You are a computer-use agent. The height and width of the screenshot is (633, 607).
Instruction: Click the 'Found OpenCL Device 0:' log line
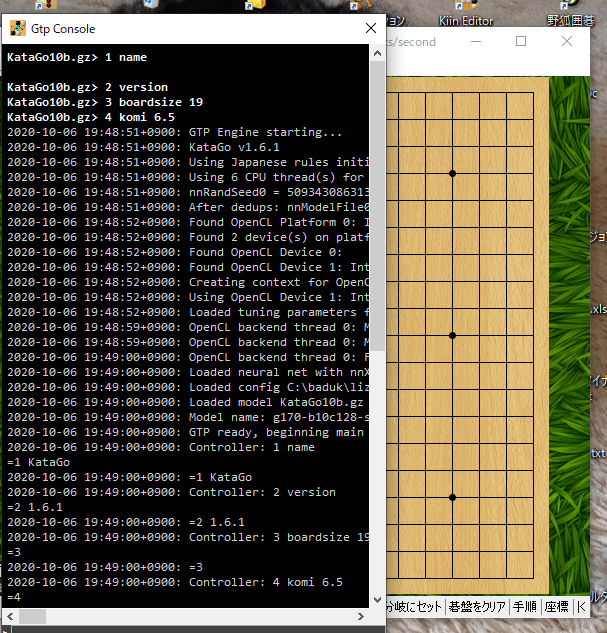pyautogui.click(x=174, y=252)
